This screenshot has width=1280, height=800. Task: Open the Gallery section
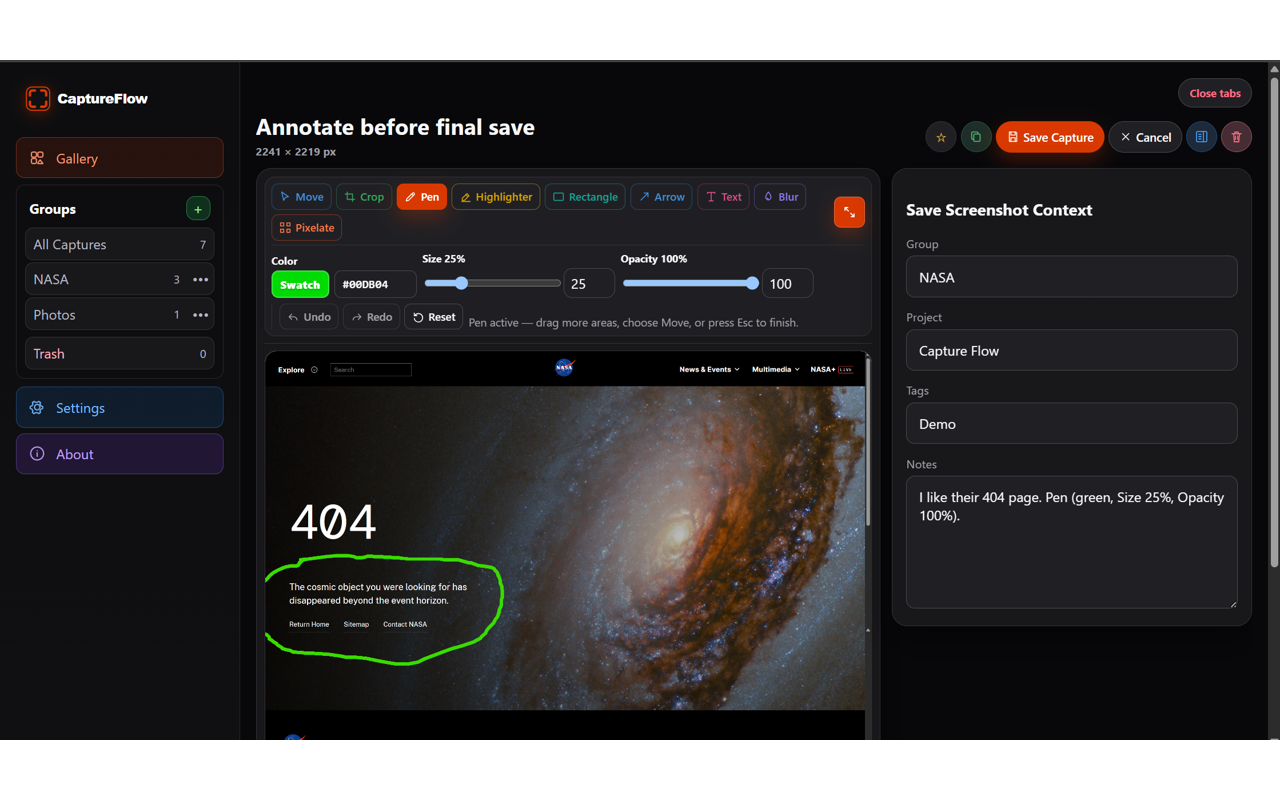(120, 158)
